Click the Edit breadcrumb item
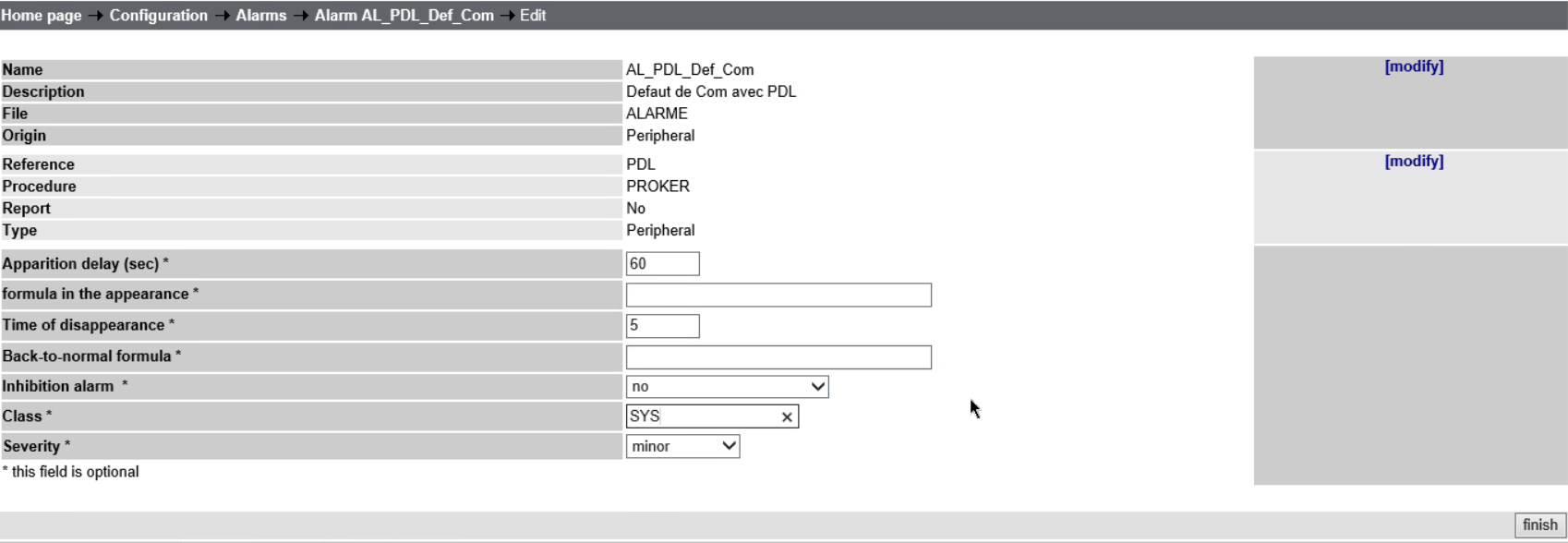This screenshot has height=543, width=1568. tap(533, 16)
